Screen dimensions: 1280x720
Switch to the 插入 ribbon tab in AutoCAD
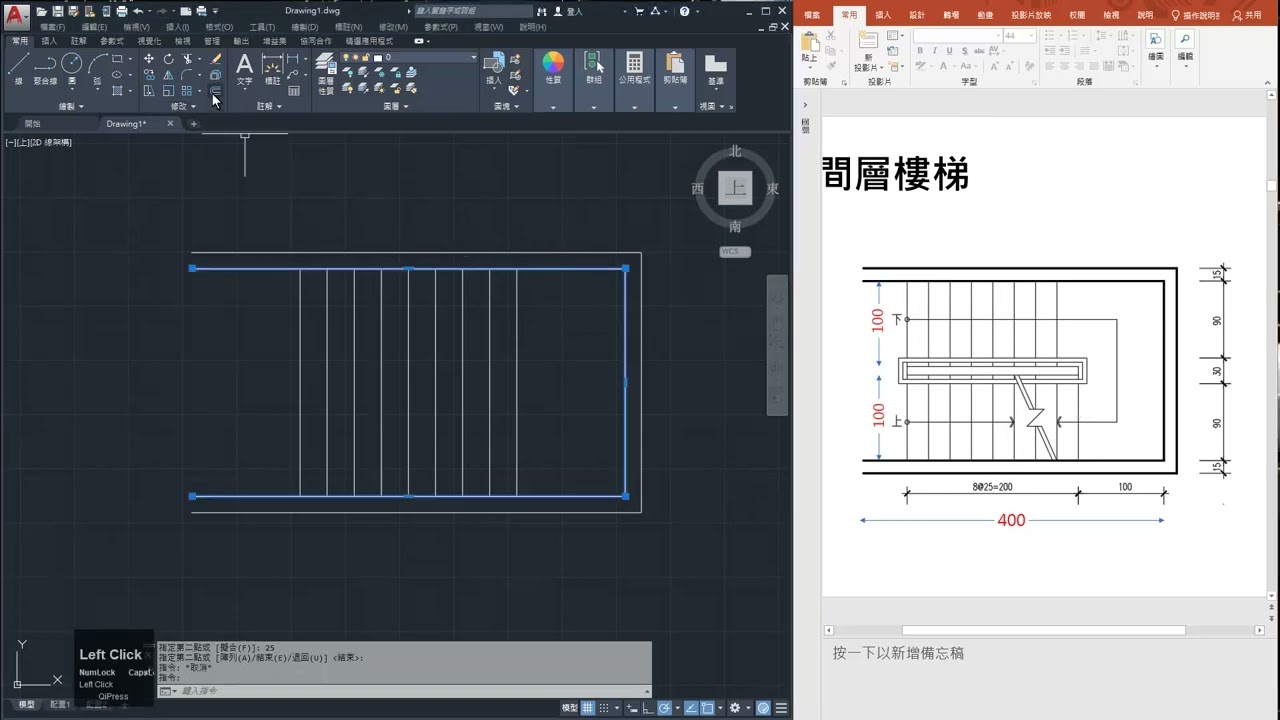click(x=49, y=41)
